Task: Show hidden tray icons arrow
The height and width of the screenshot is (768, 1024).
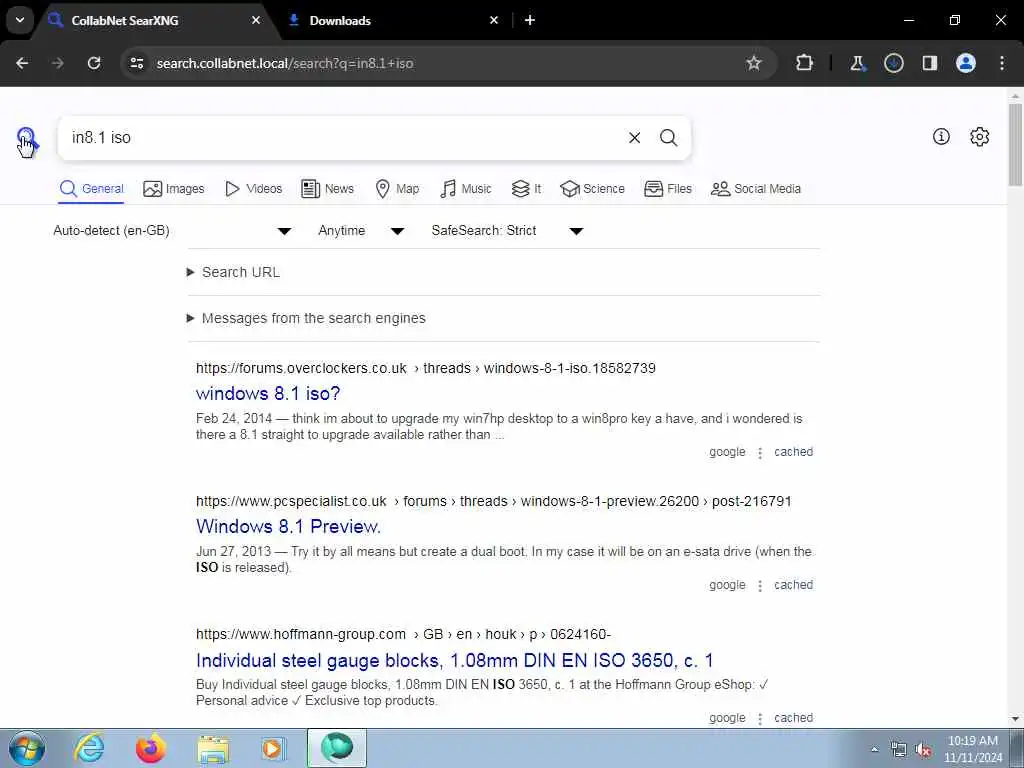Action: (874, 750)
